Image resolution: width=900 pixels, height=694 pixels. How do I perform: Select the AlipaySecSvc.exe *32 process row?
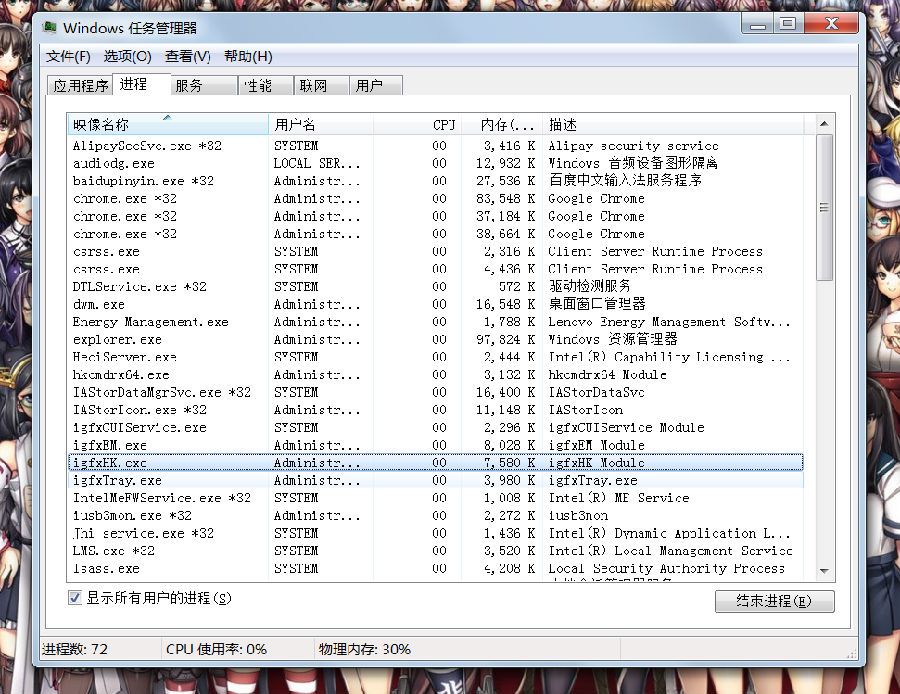click(x=436, y=146)
